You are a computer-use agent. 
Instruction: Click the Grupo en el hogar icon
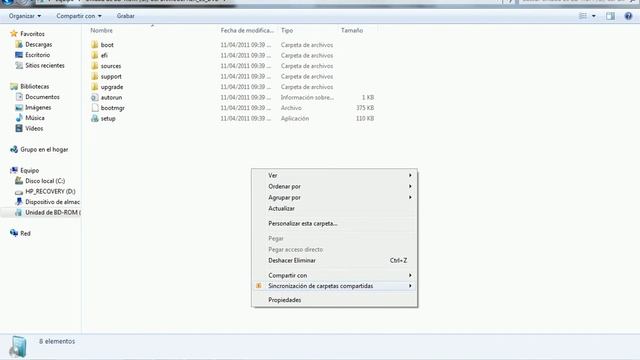(x=14, y=149)
